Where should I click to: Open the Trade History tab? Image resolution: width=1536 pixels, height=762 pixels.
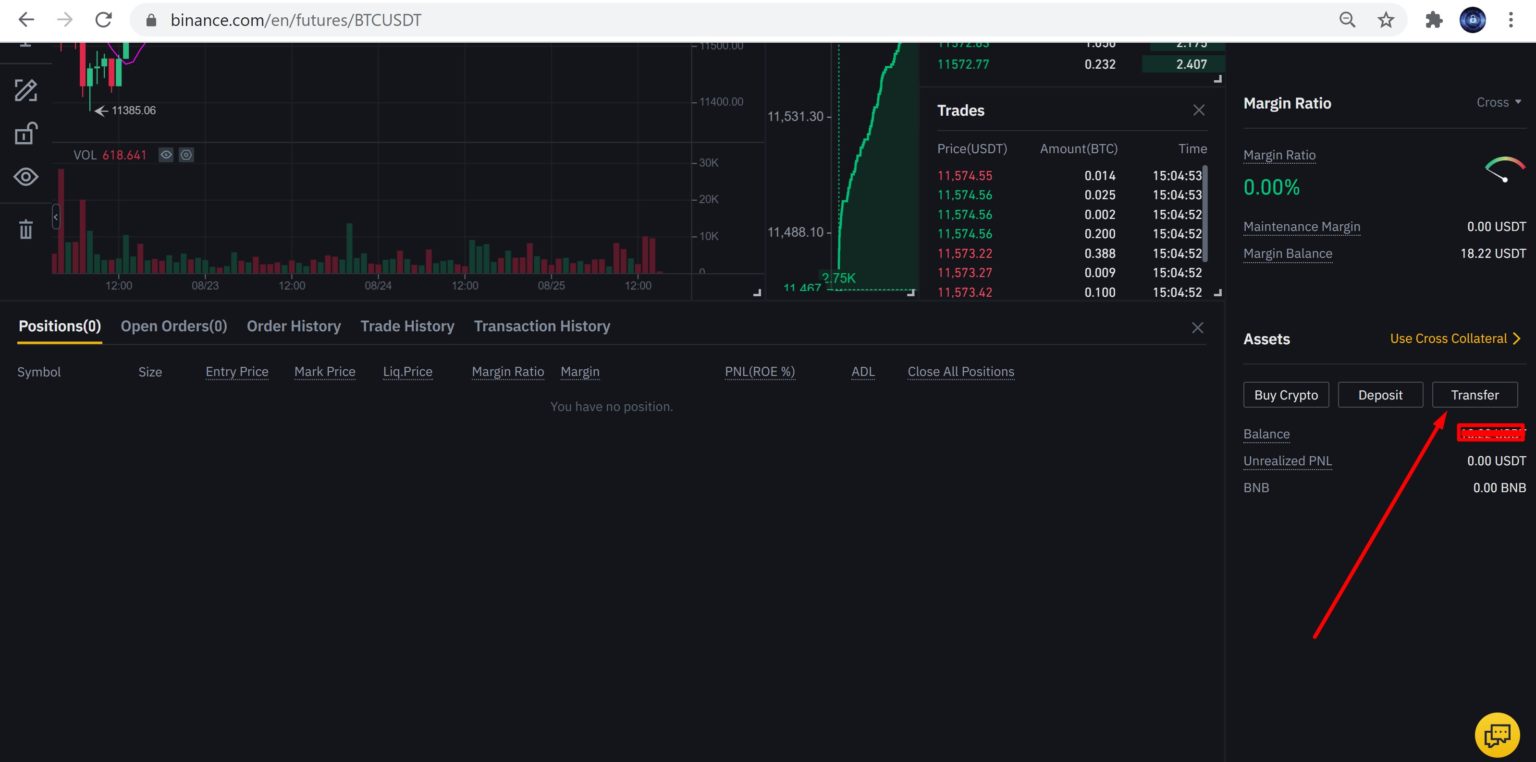[x=407, y=326]
